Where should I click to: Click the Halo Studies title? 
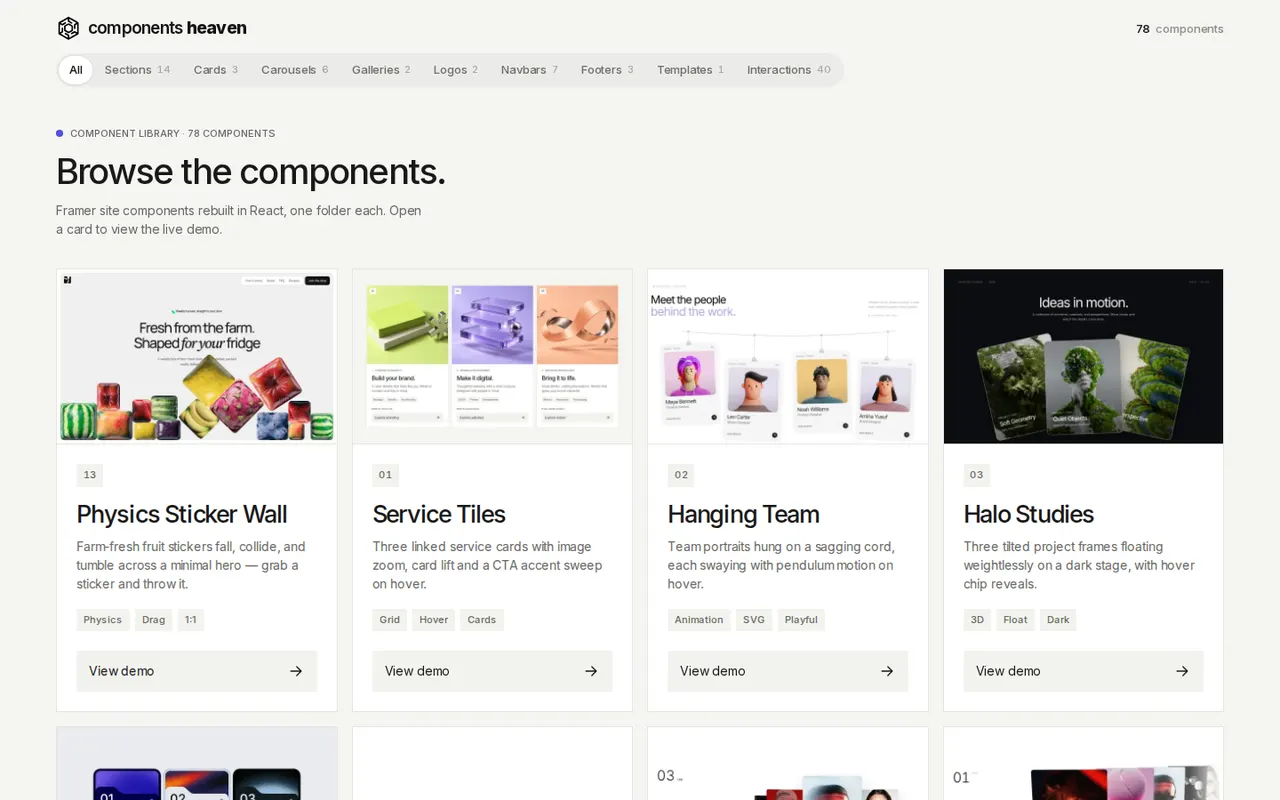click(1029, 514)
